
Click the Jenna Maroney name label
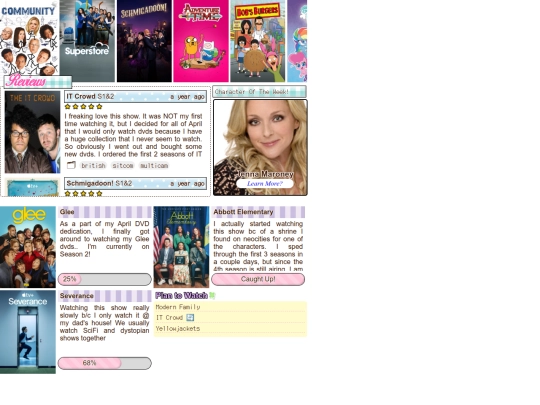(265, 174)
